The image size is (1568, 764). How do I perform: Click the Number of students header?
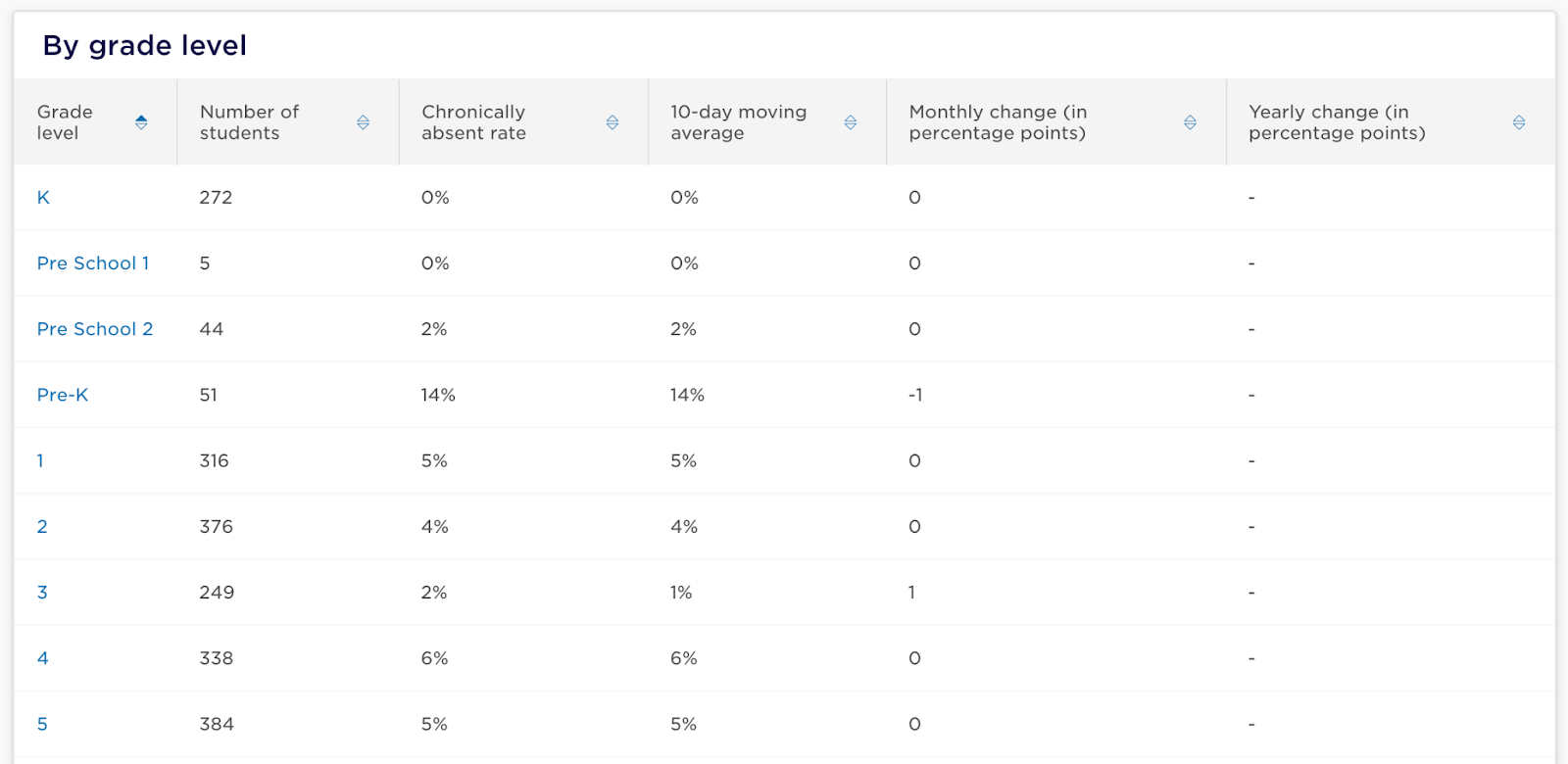click(249, 122)
